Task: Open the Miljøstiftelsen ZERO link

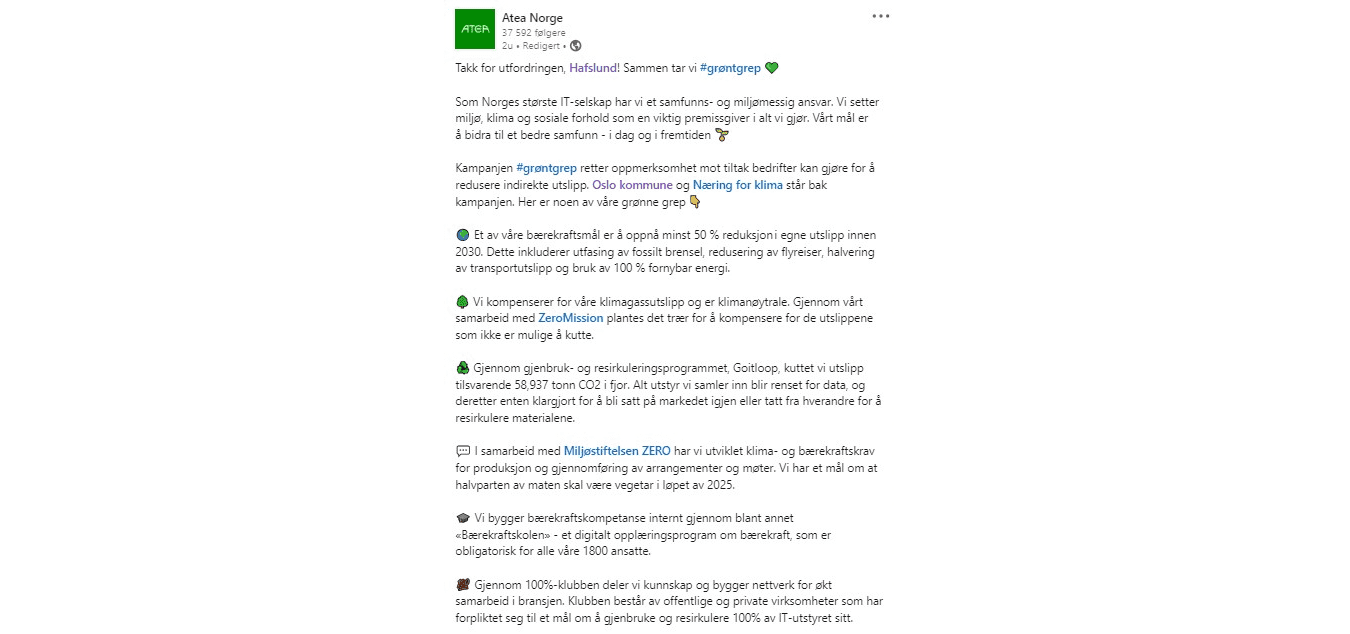Action: coord(617,451)
